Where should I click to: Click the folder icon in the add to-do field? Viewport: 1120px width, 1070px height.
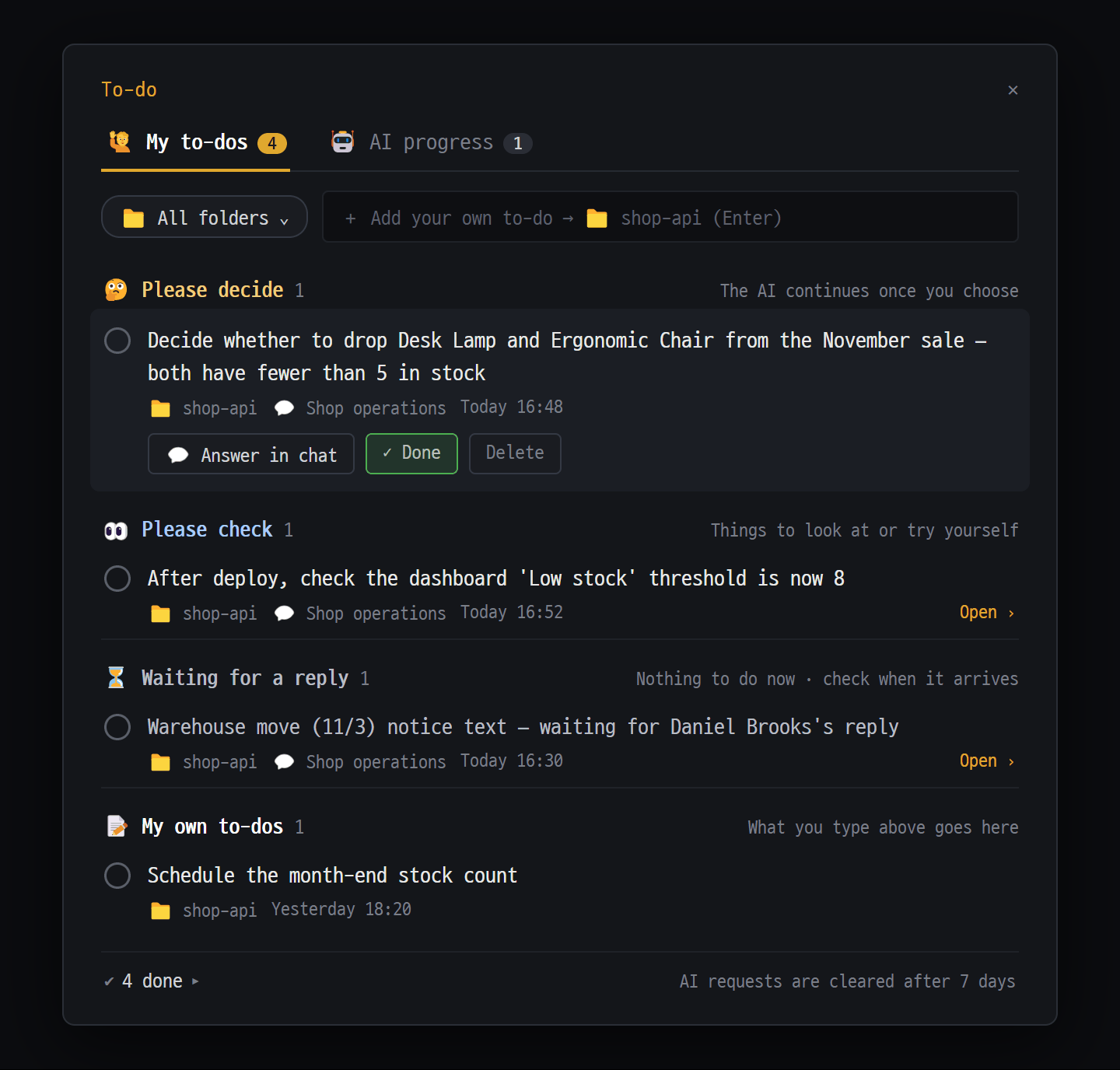point(597,219)
